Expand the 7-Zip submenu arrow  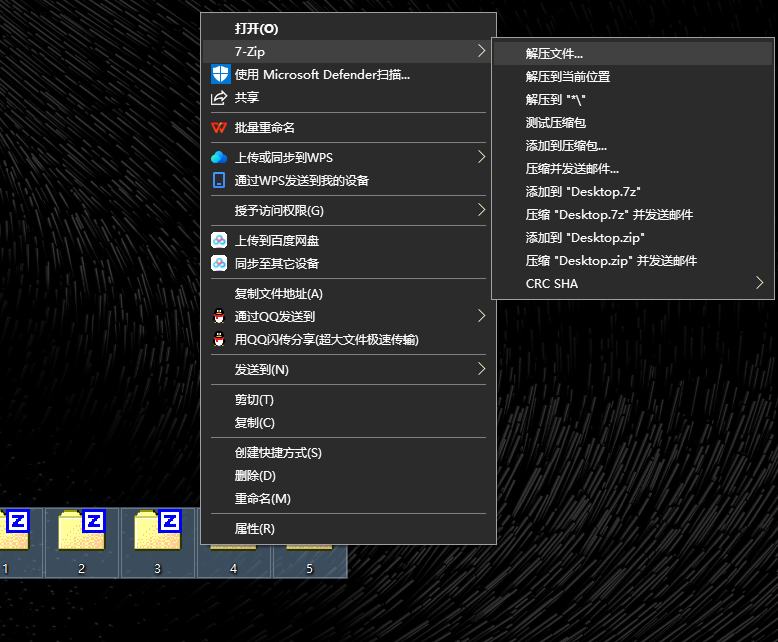coord(481,51)
